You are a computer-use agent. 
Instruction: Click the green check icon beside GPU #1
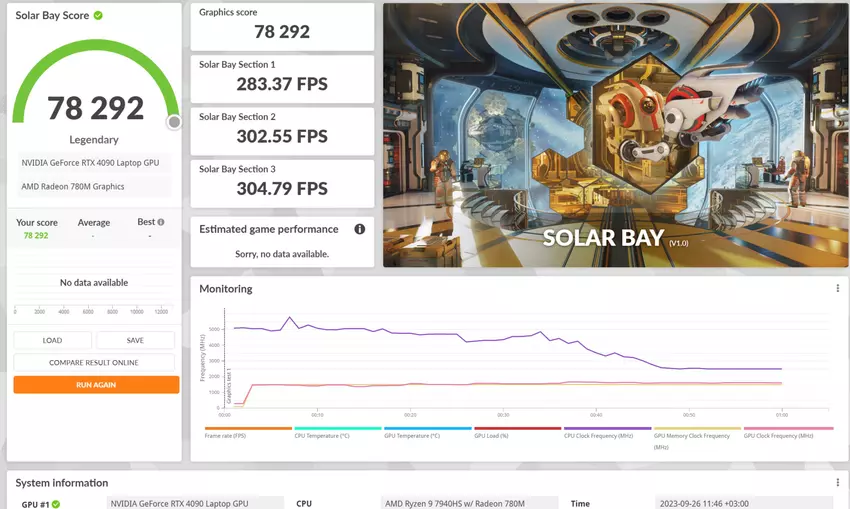point(56,504)
